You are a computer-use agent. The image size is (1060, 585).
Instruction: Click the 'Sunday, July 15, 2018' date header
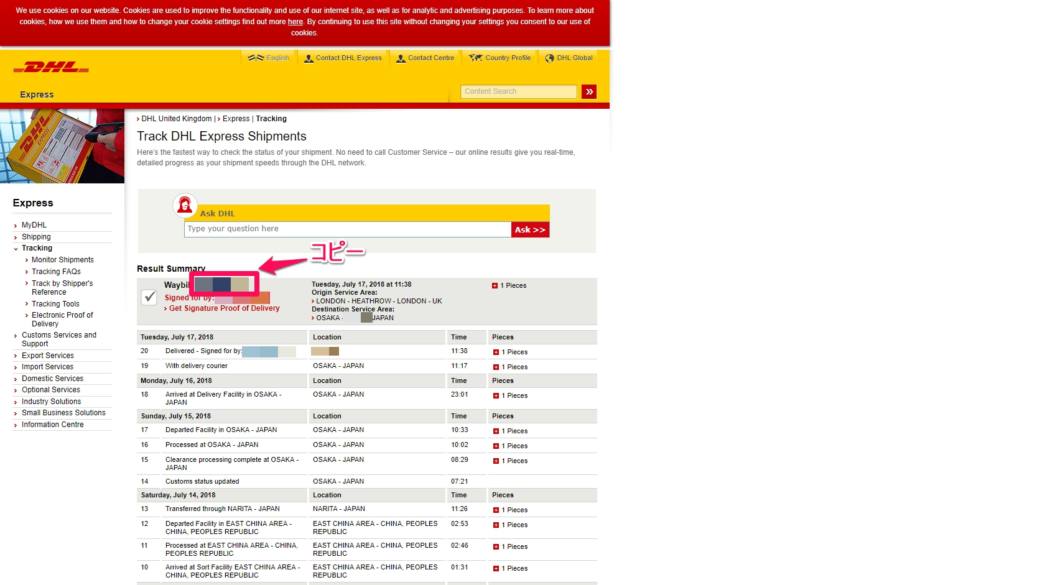point(176,416)
